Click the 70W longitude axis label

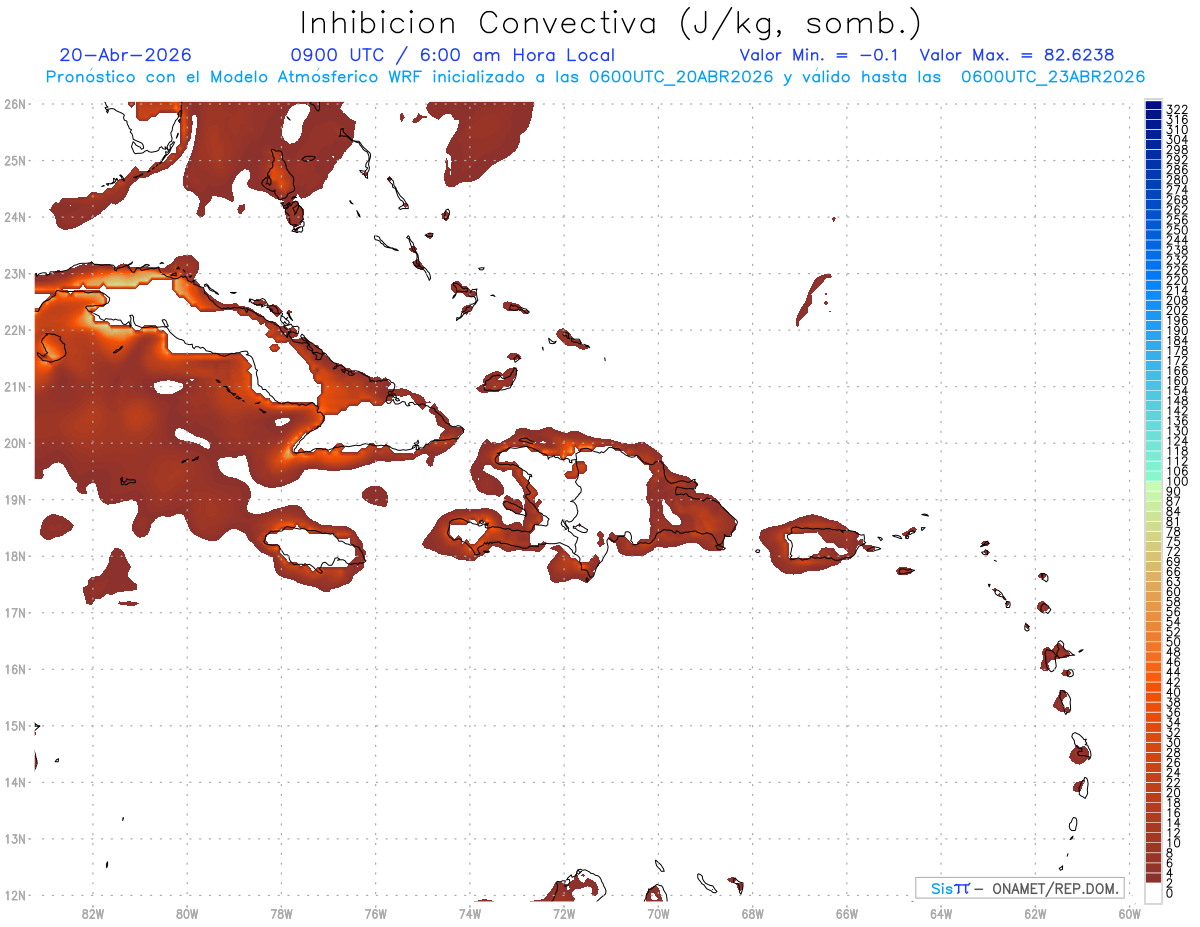pos(658,913)
